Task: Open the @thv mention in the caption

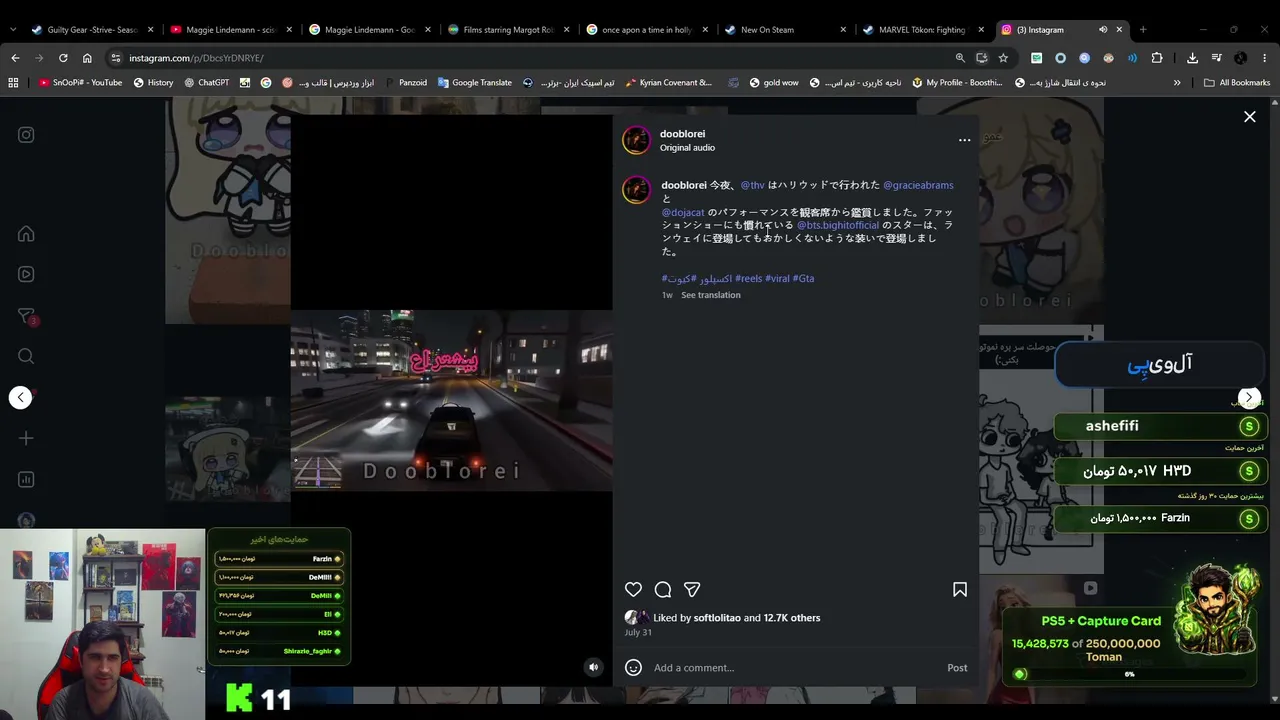Action: (752, 185)
